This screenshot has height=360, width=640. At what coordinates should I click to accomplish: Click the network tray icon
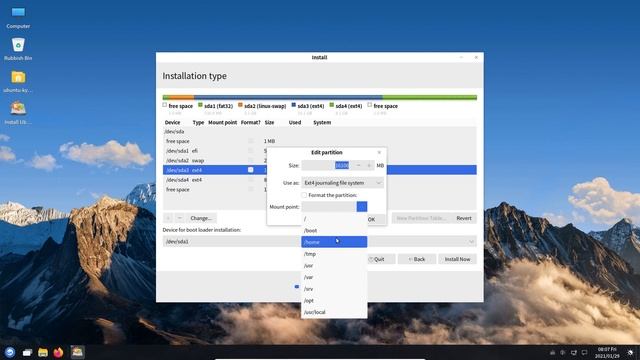pyautogui.click(x=573, y=352)
